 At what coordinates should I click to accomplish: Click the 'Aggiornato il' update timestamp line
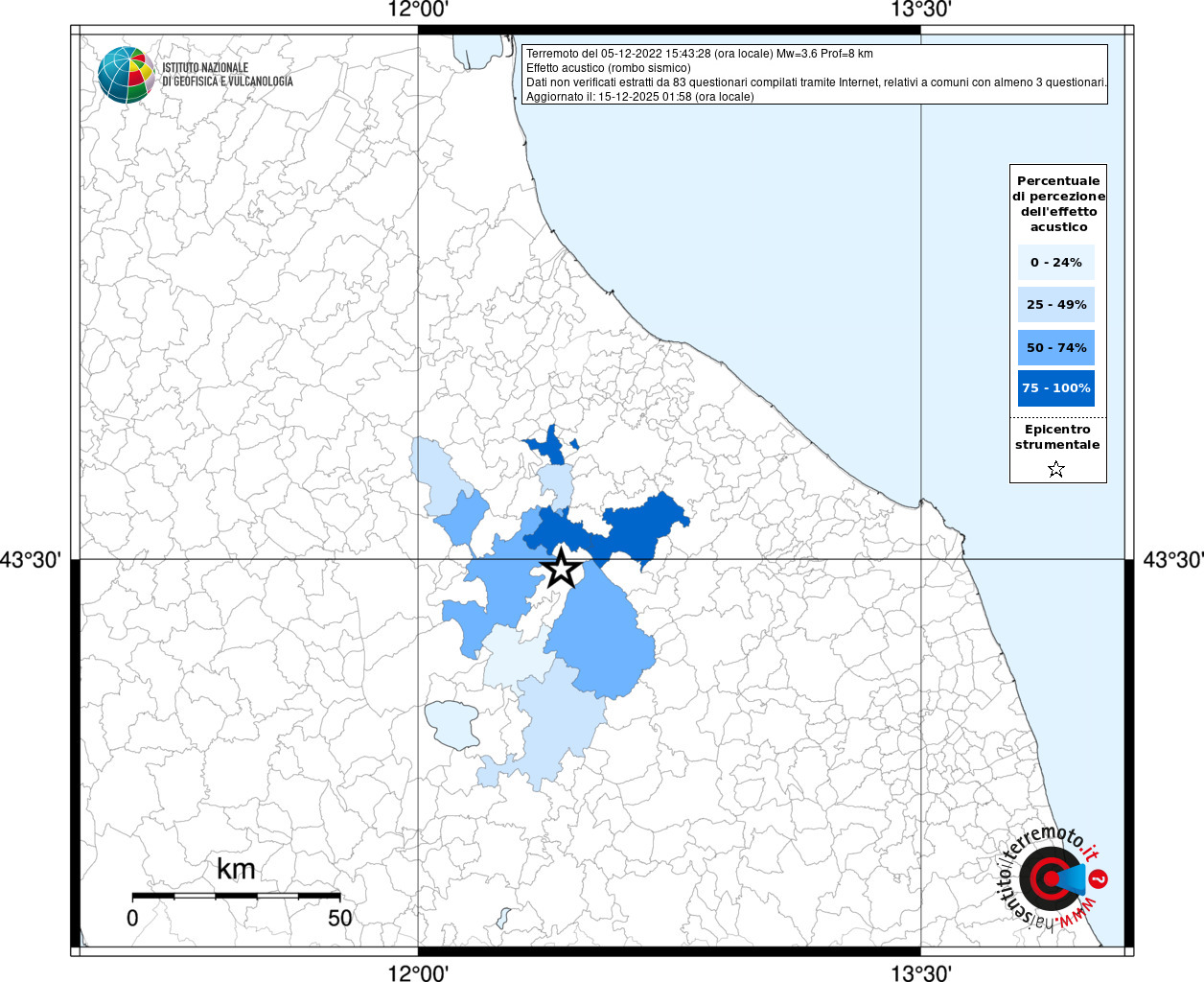click(x=639, y=97)
